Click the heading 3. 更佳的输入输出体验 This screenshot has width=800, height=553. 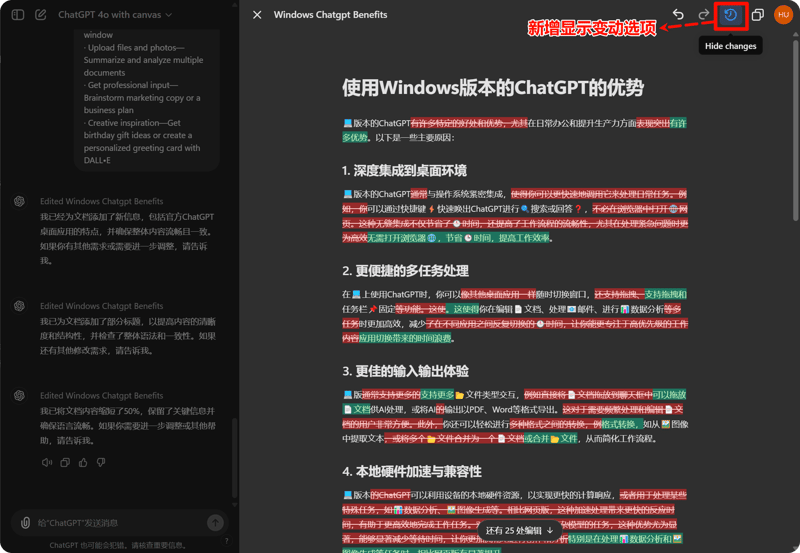tap(405, 371)
